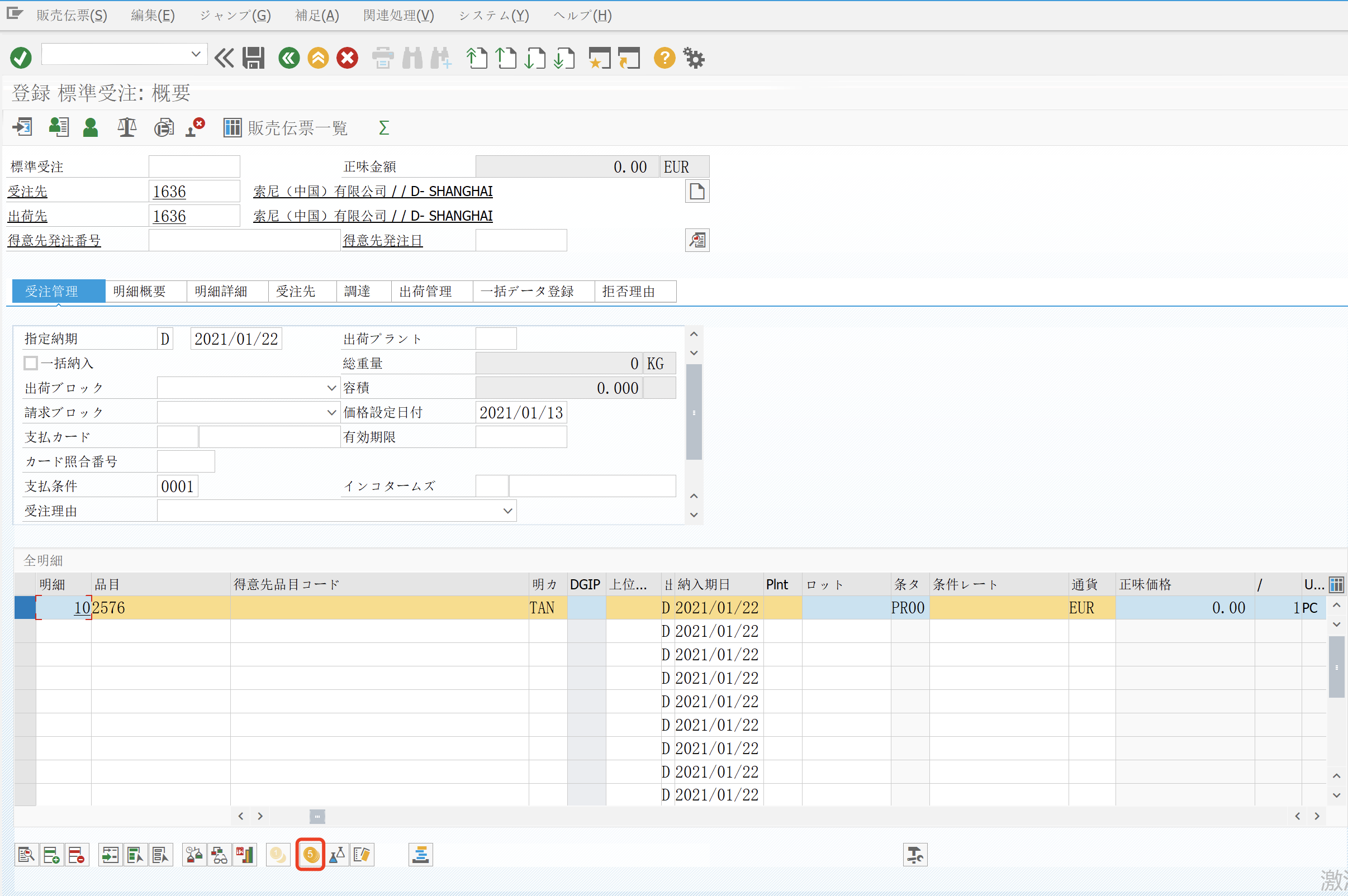Open the 出荷ブロック dropdown
The height and width of the screenshot is (896, 1348).
tap(331, 388)
